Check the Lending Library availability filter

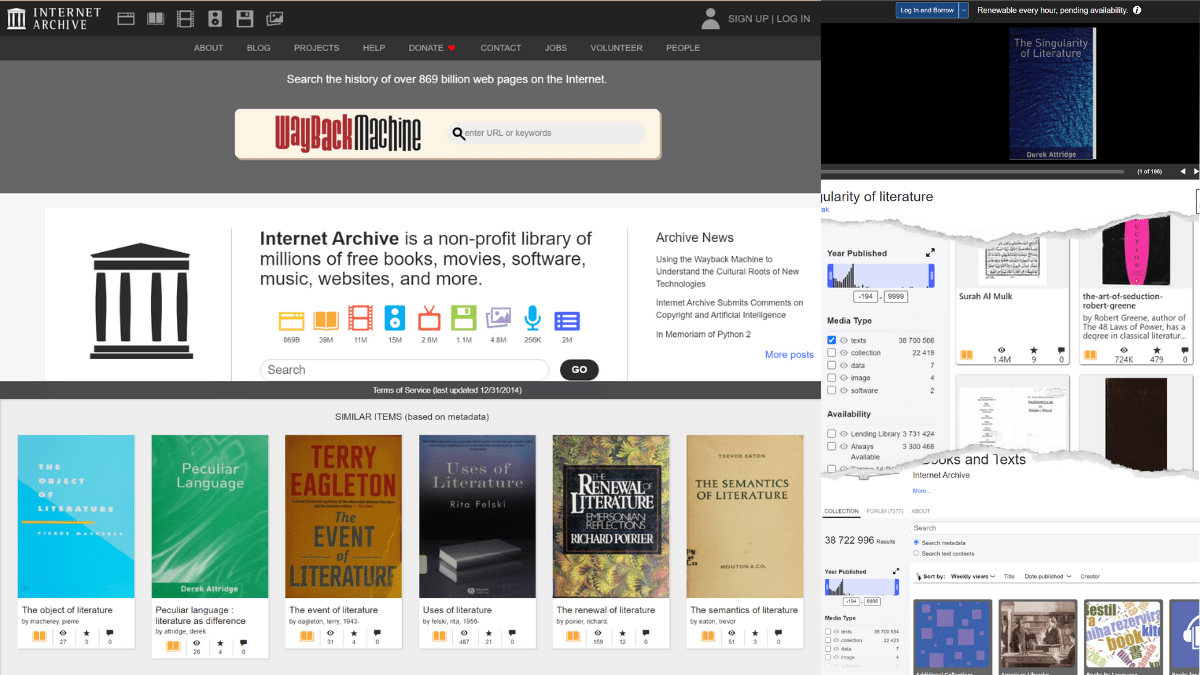[833, 434]
